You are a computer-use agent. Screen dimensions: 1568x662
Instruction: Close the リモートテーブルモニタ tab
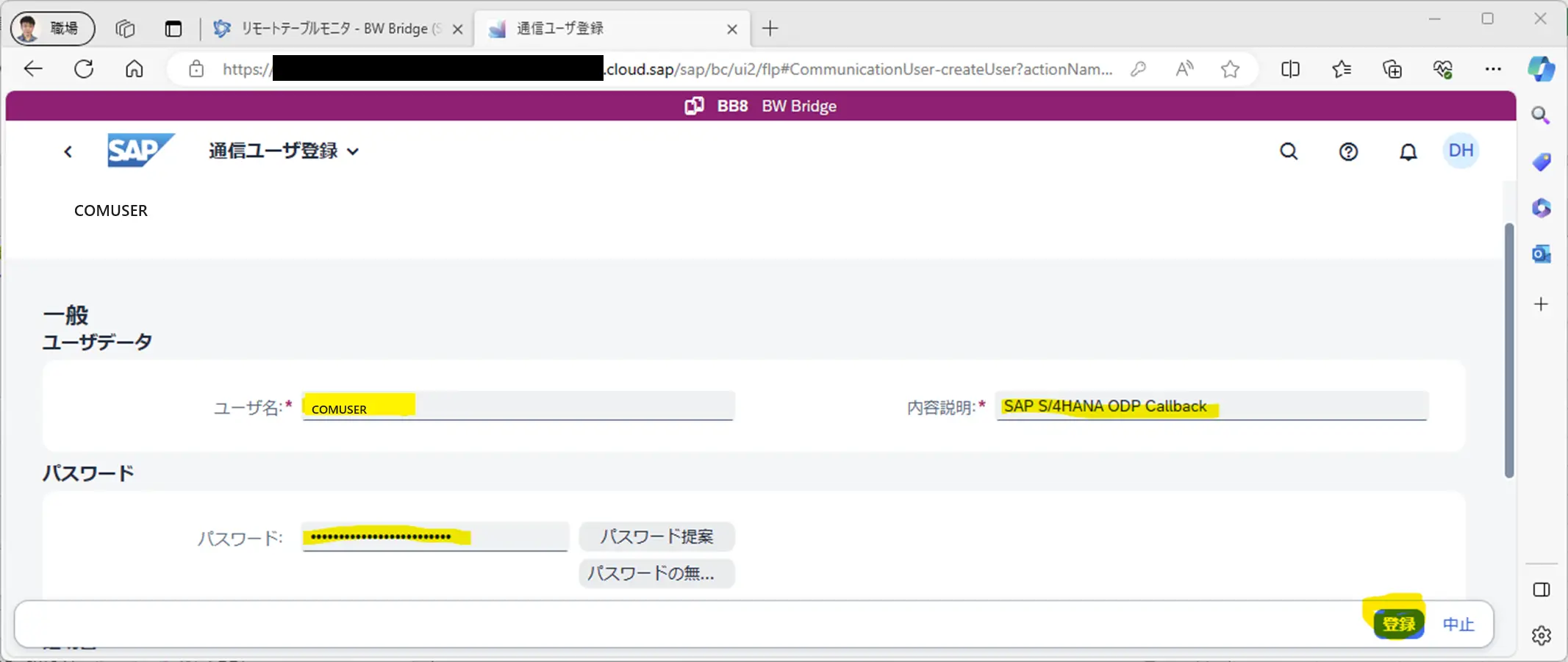point(457,29)
